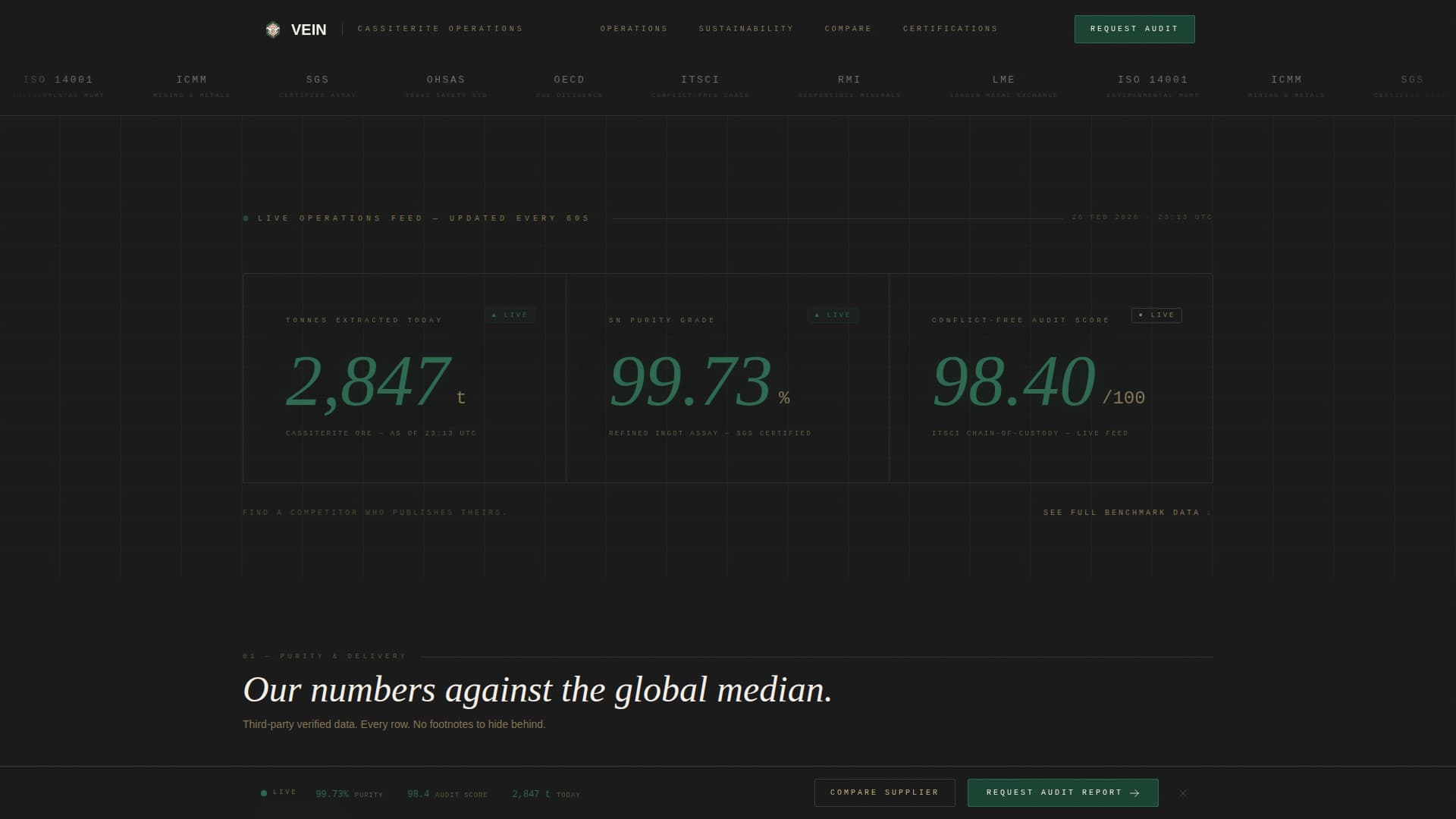Click the Compare Supplier button
1456x819 pixels.
(x=884, y=792)
